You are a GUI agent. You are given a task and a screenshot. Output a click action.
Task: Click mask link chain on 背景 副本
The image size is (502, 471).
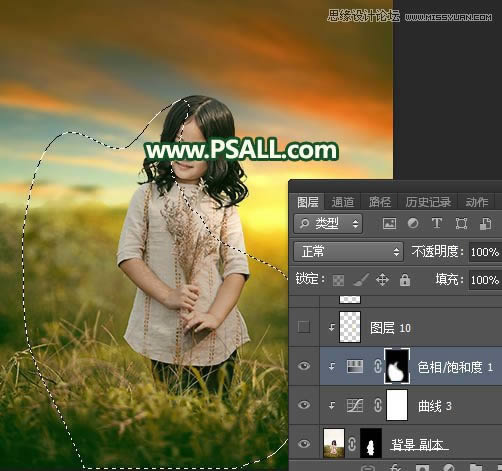[352, 444]
